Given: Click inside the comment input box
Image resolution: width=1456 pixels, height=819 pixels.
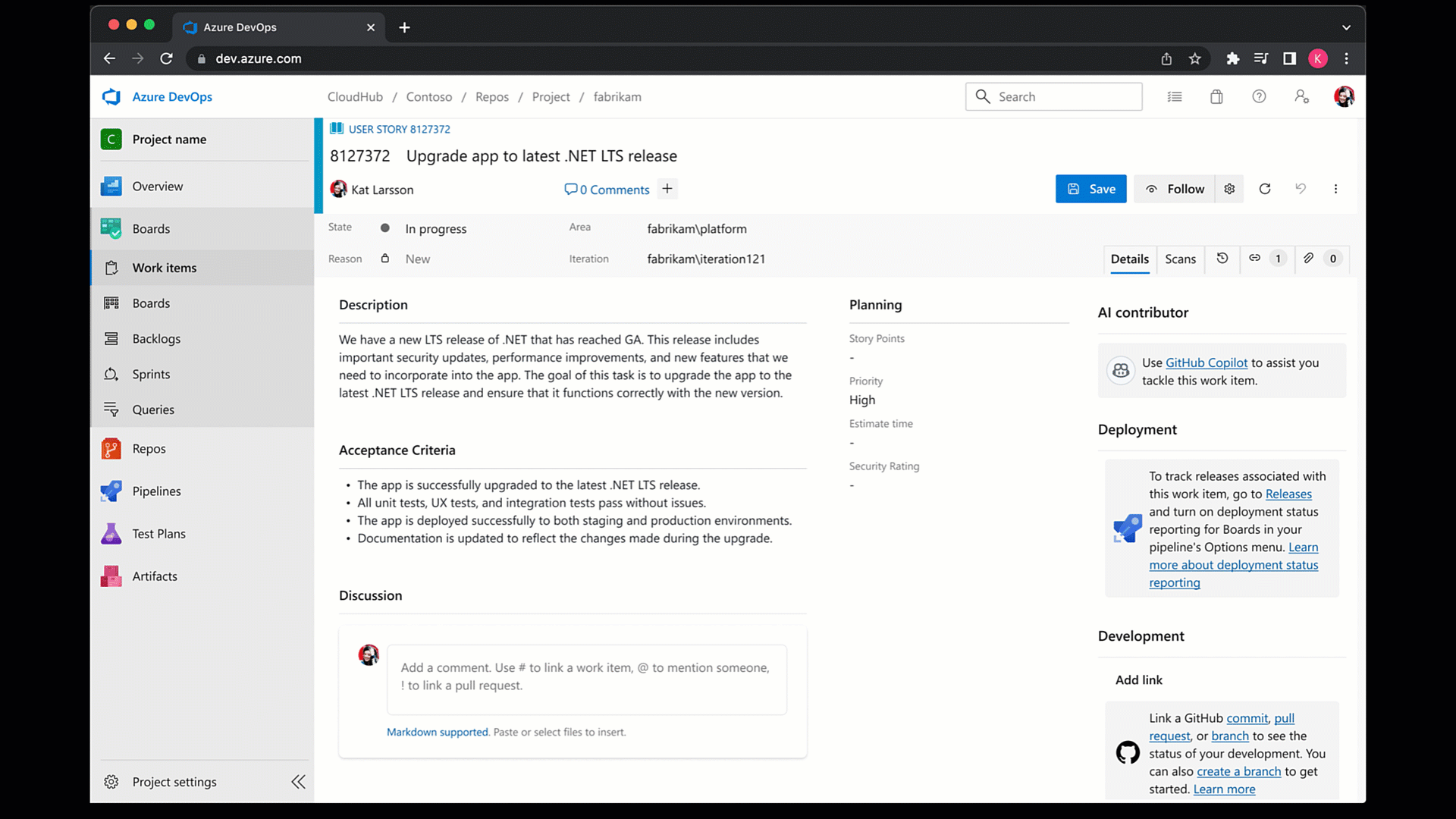Looking at the screenshot, I should point(585,679).
